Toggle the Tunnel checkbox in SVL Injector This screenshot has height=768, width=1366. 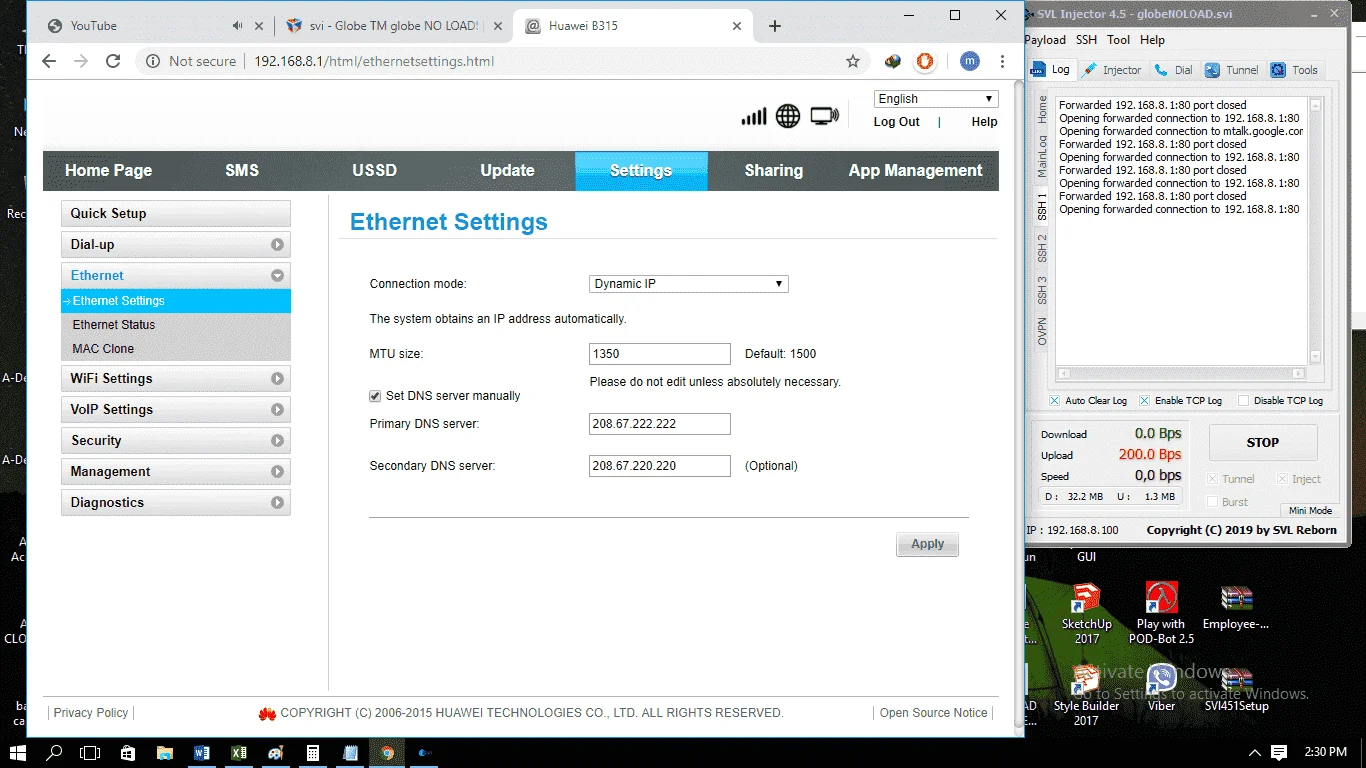tap(1213, 479)
